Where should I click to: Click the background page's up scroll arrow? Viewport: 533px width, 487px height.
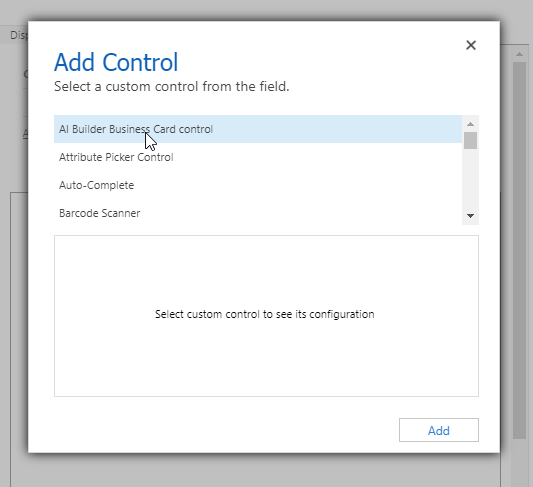[519, 54]
